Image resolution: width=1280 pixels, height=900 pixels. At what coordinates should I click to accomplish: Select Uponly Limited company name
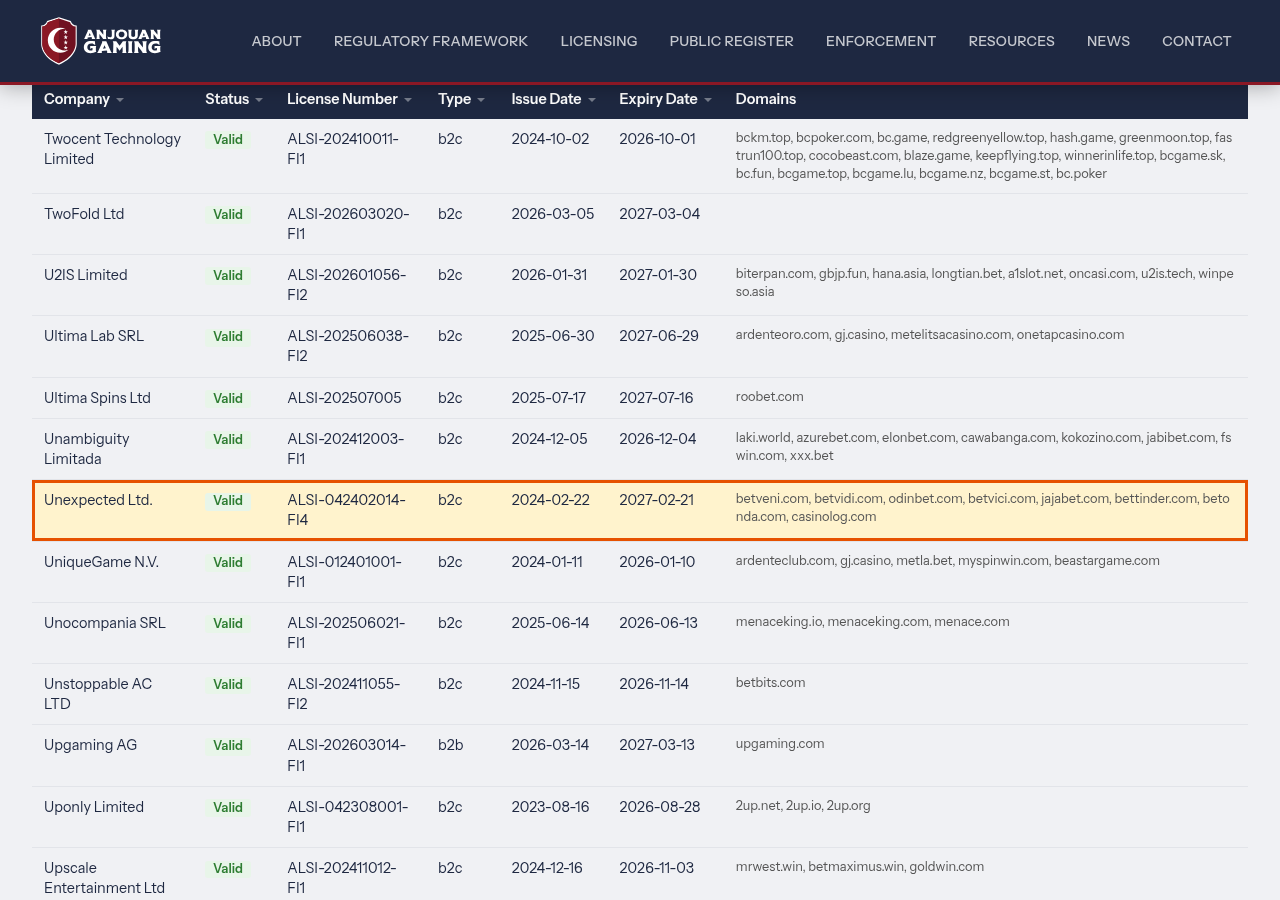[x=94, y=807]
